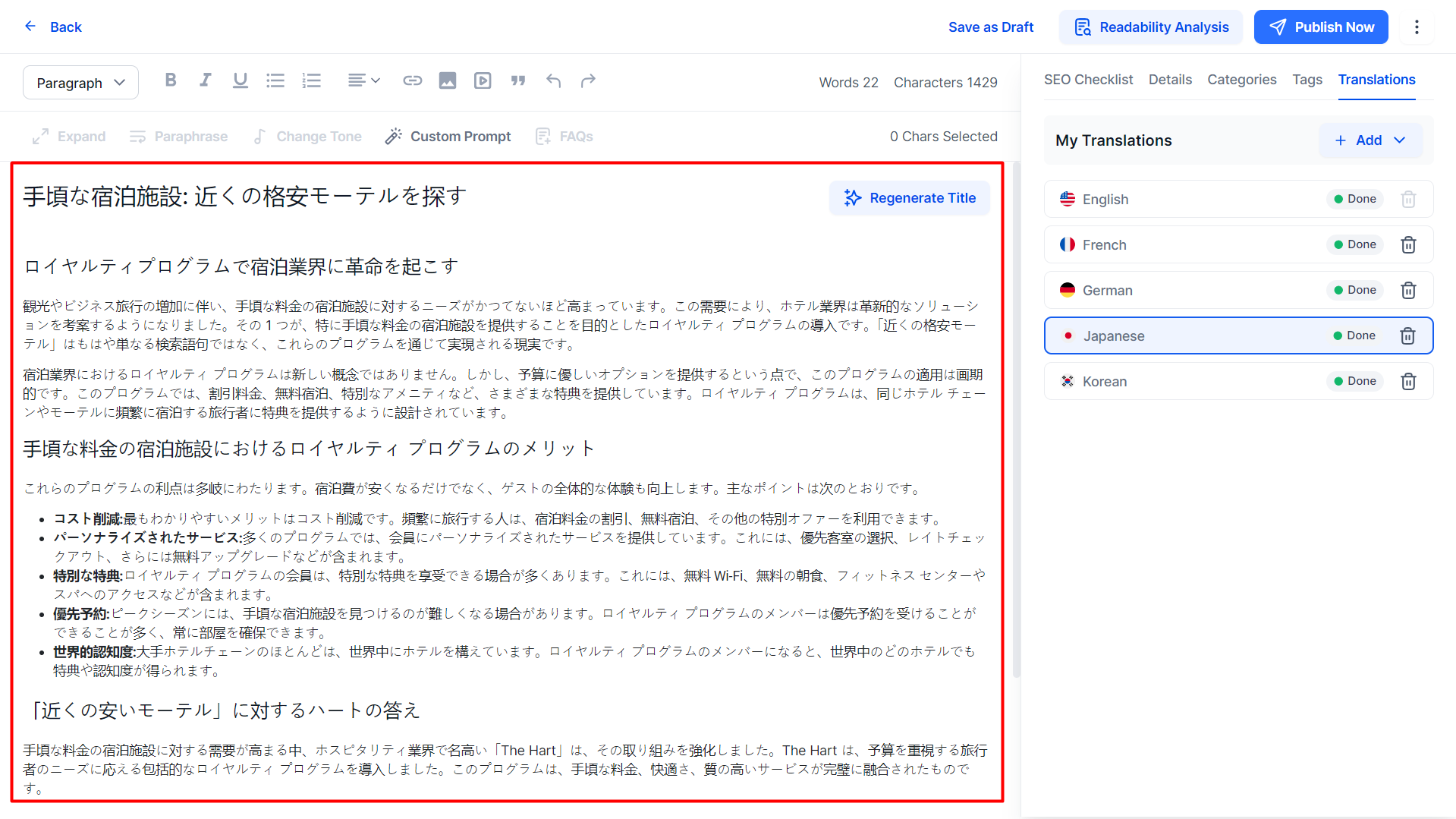Screen dimensions: 1456x819
Task: Apply bold formatting
Action: (171, 80)
